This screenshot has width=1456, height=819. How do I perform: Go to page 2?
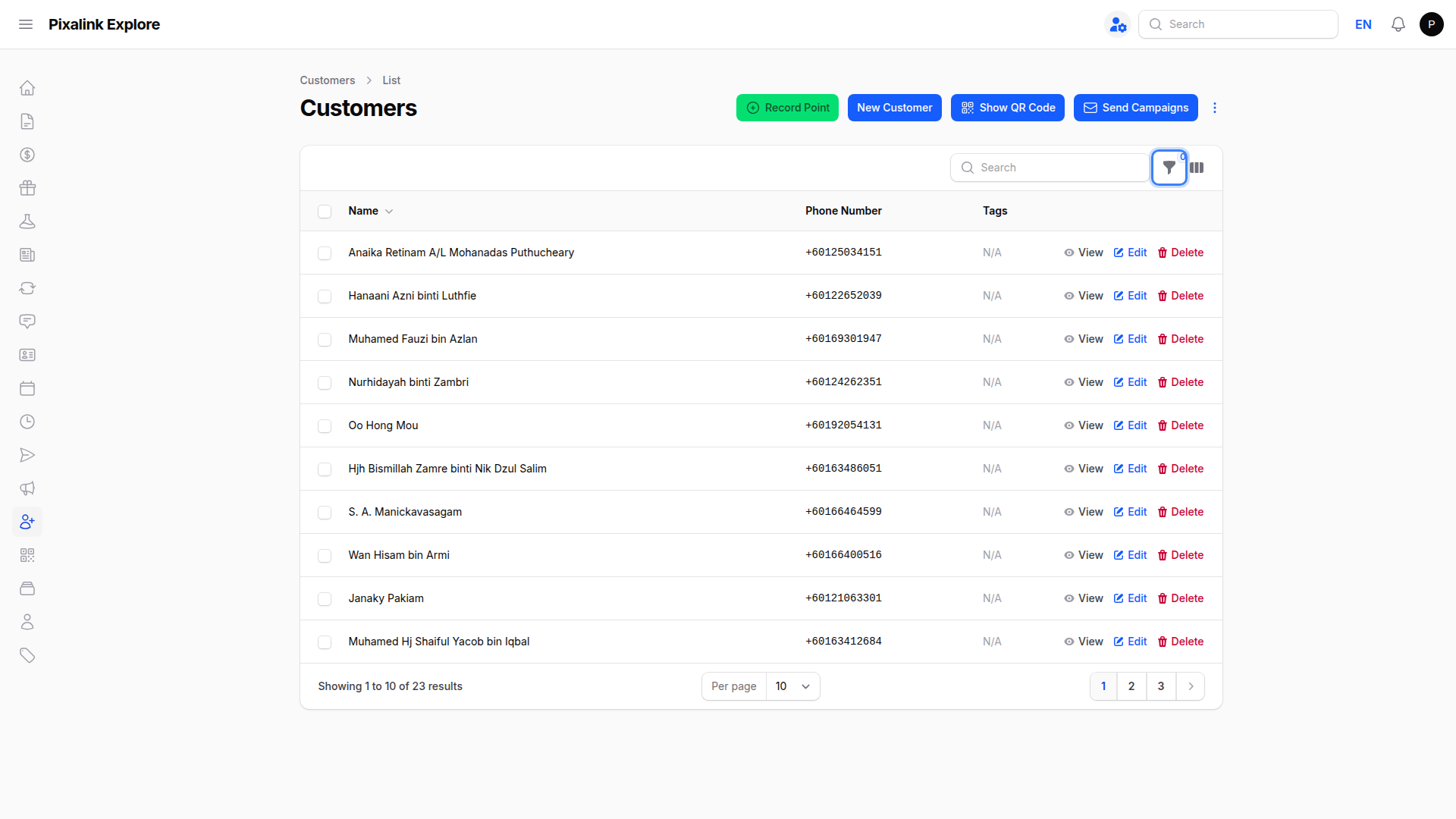pyautogui.click(x=1131, y=686)
